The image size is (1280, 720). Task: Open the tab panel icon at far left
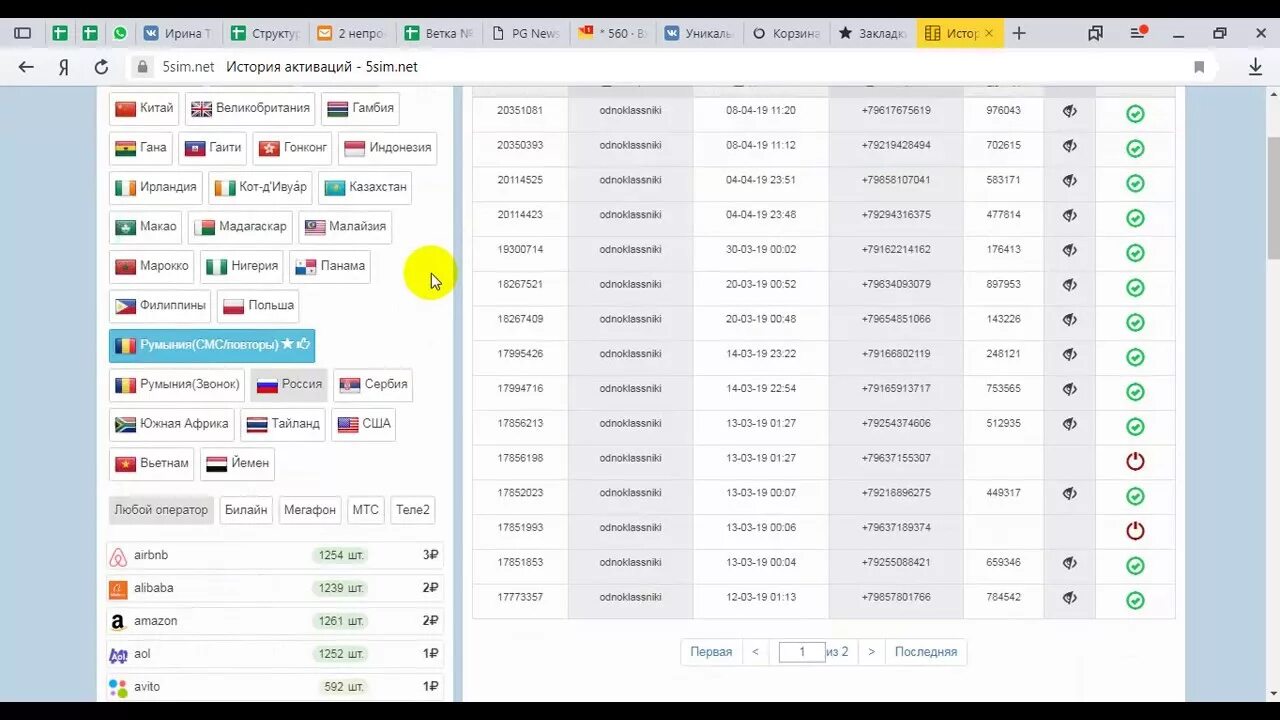(x=22, y=33)
